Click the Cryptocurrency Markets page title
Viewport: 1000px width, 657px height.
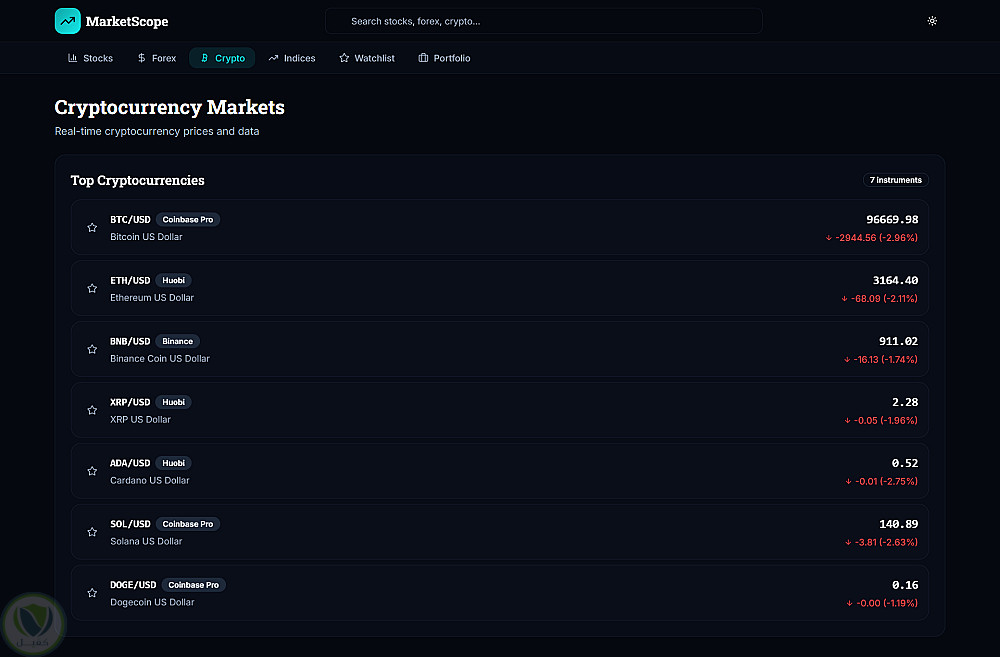[170, 107]
